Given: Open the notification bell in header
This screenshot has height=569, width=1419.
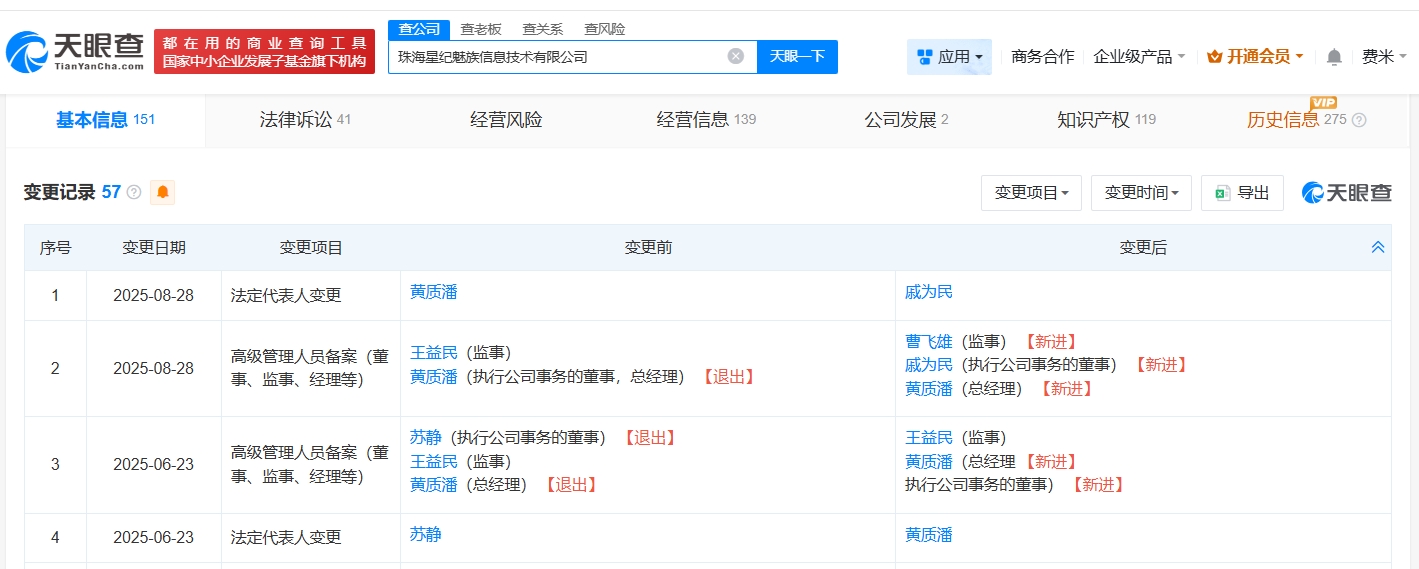Looking at the screenshot, I should 1334,57.
